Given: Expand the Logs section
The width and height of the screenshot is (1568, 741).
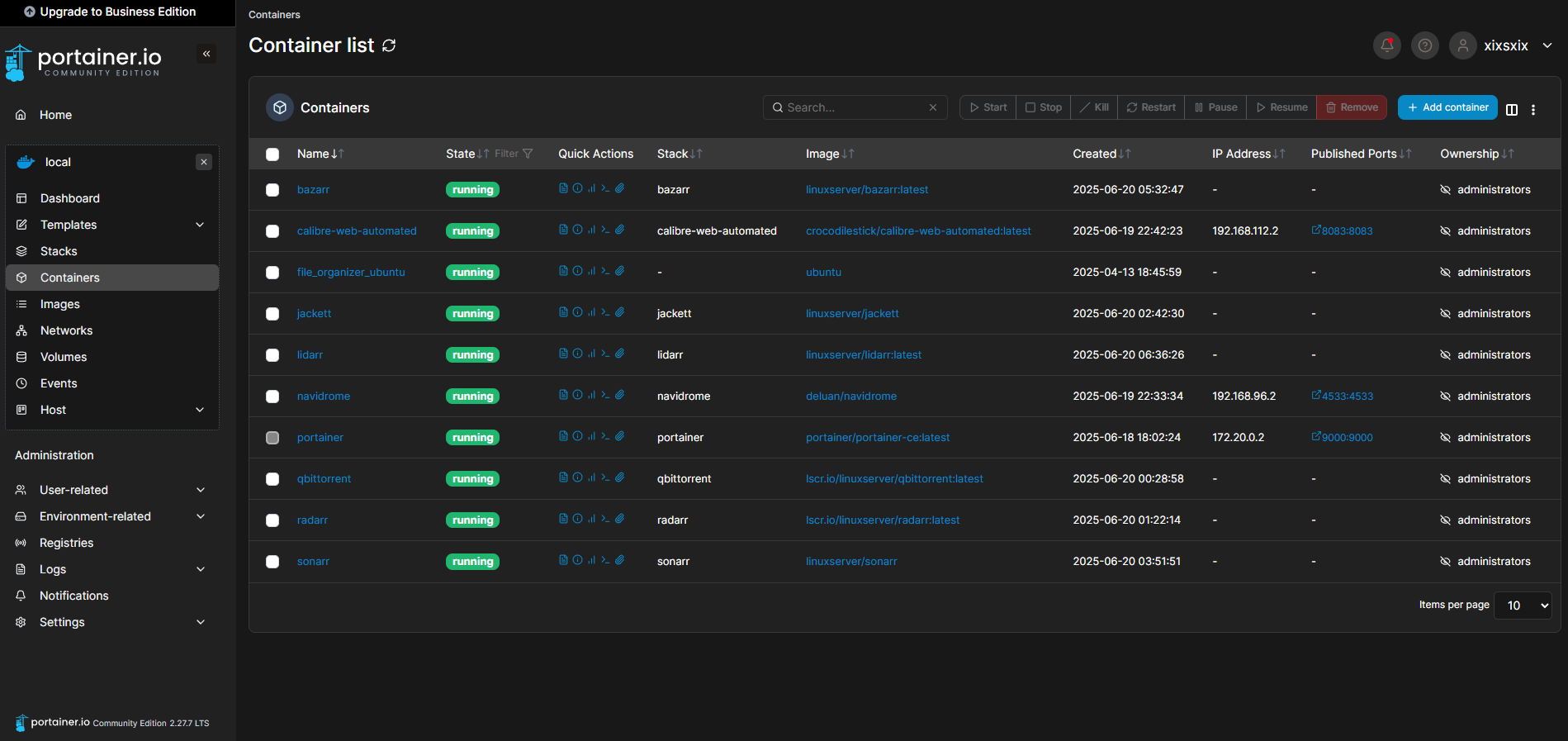Looking at the screenshot, I should pos(112,569).
